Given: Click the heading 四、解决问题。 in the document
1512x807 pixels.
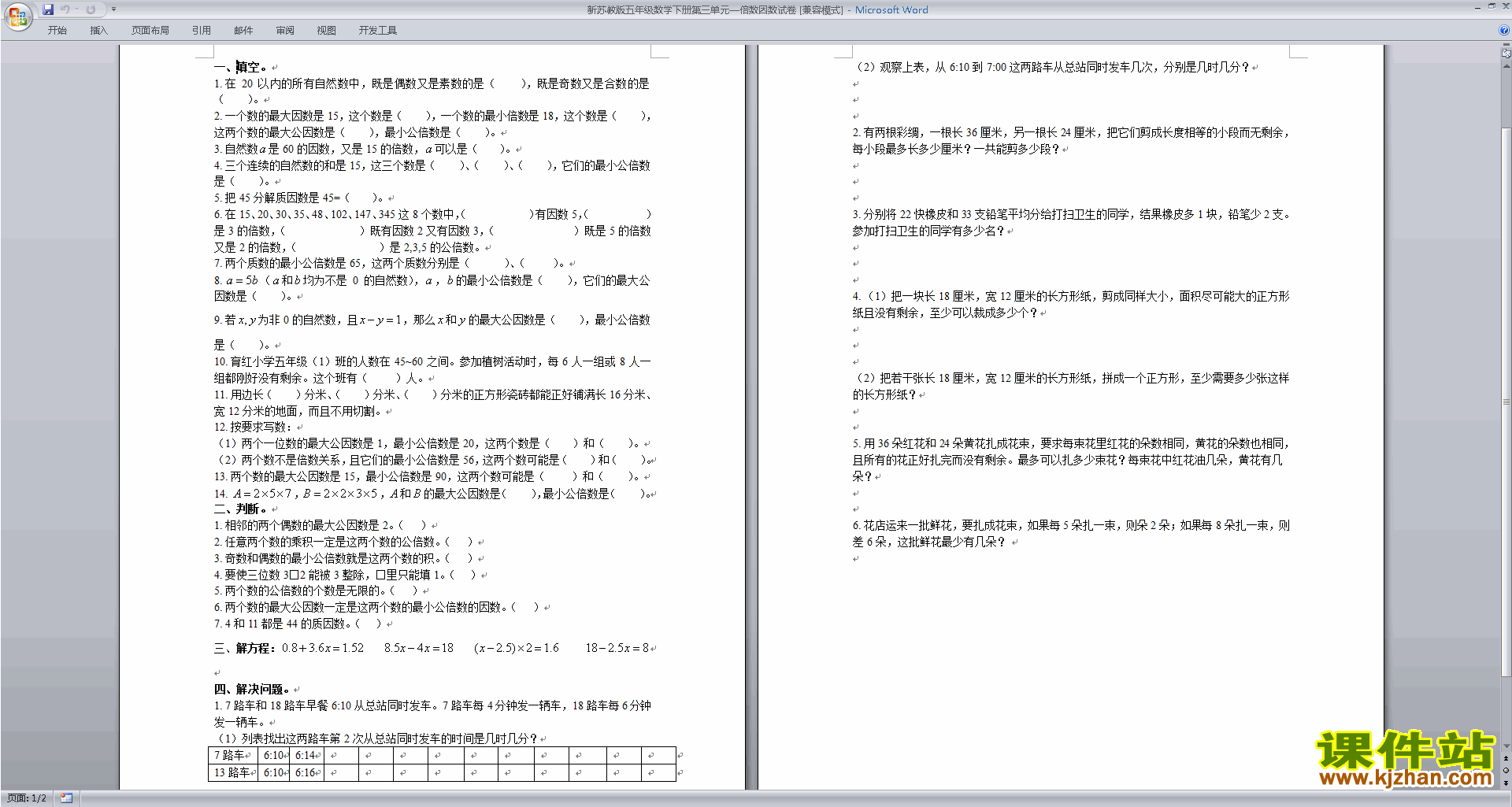Looking at the screenshot, I should 252,689.
